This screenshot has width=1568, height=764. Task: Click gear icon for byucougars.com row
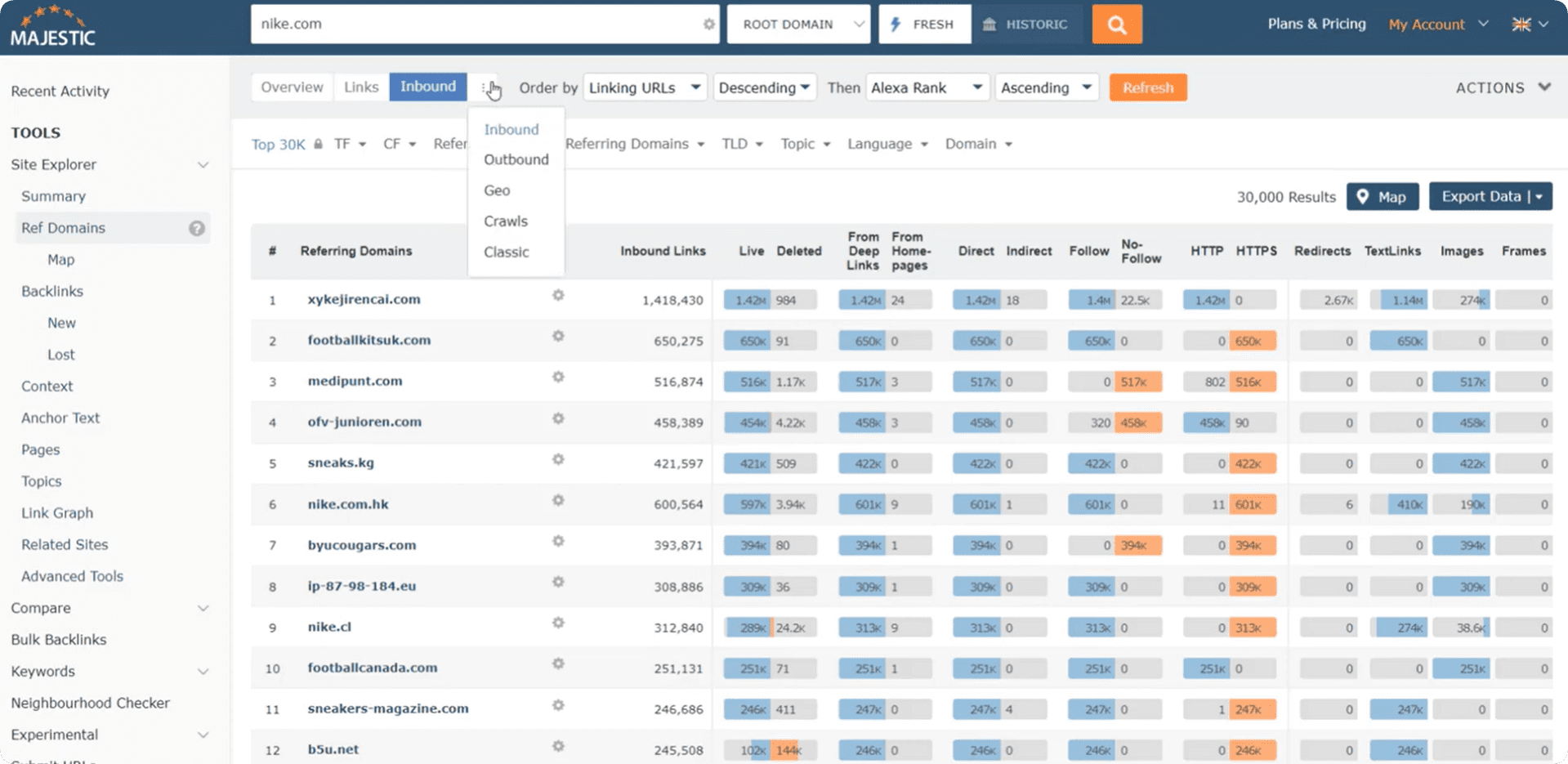pos(558,541)
